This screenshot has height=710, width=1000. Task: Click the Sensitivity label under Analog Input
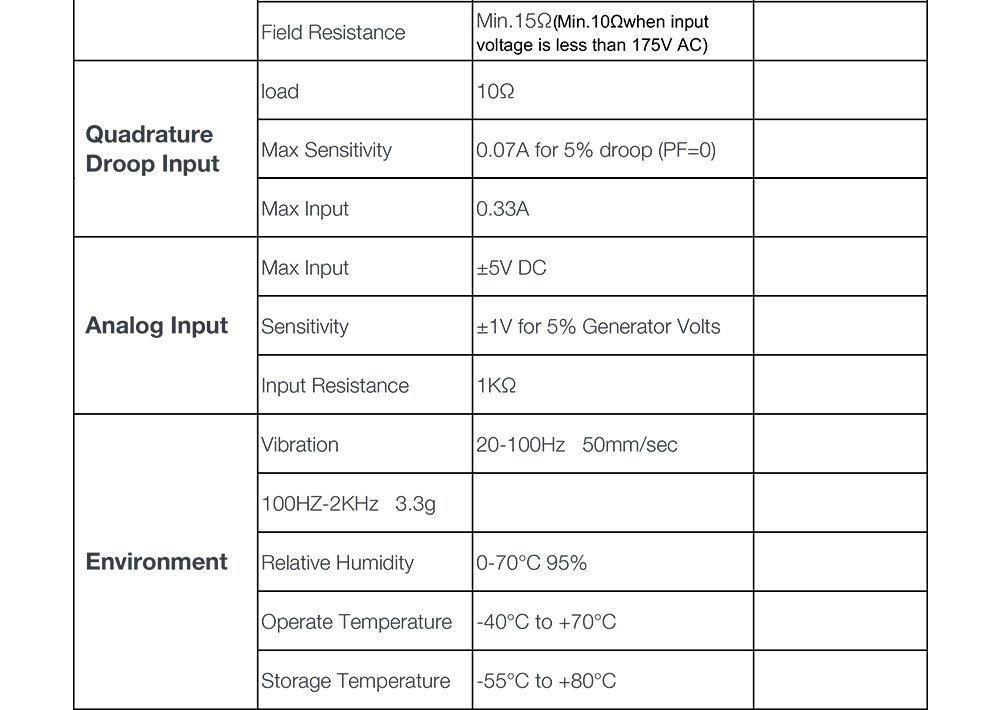pyautogui.click(x=305, y=327)
